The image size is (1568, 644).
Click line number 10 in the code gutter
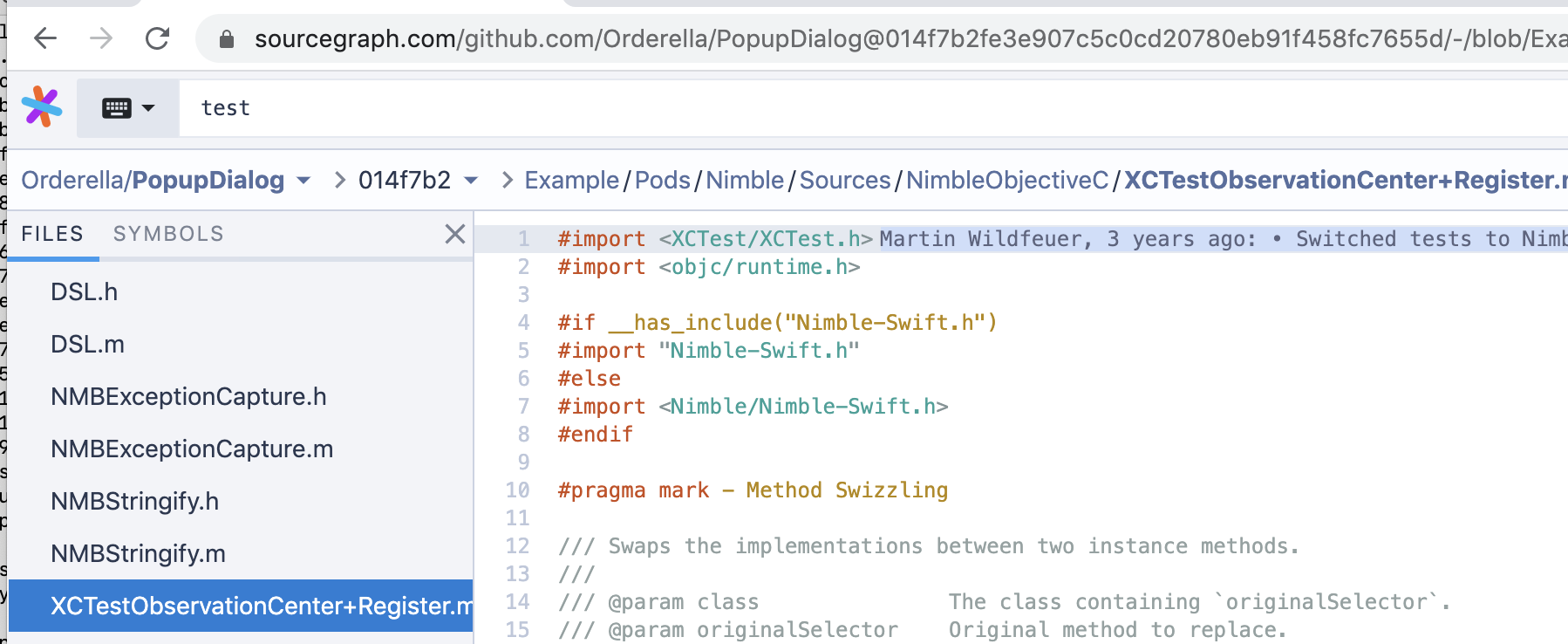tap(517, 490)
